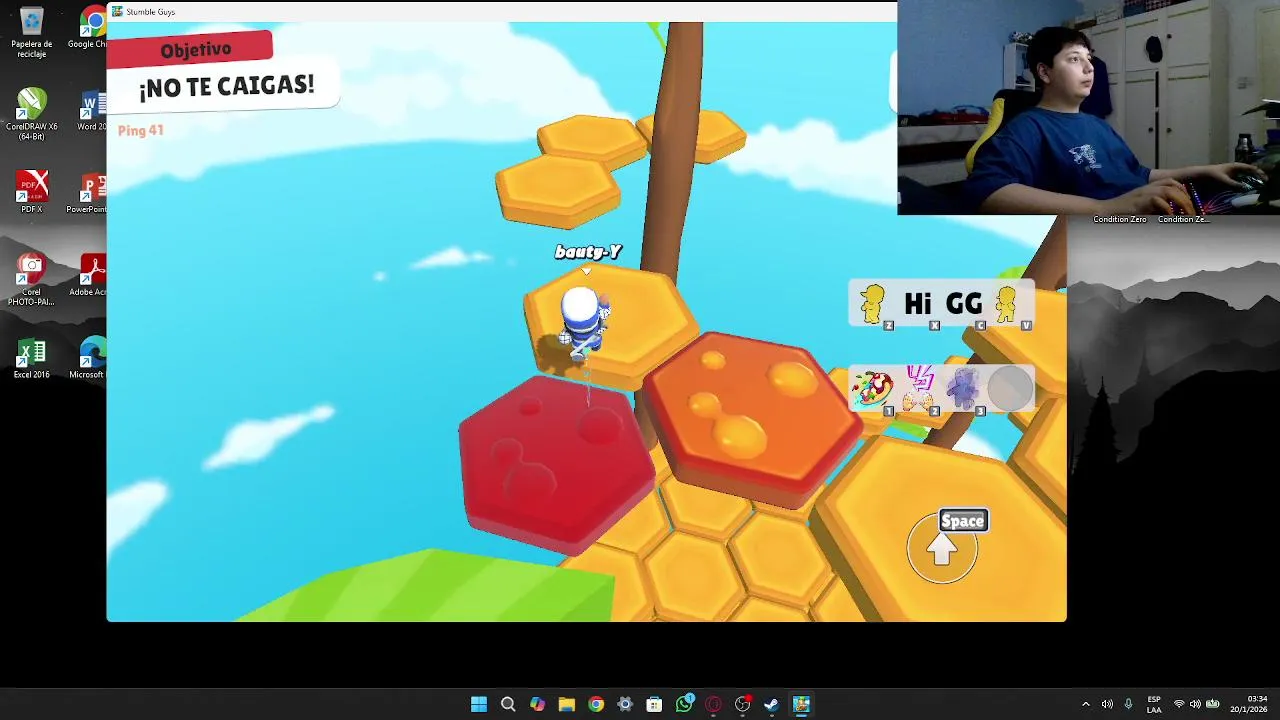The image size is (1280, 720).
Task: Select the empty gray emote slot
Action: pos(1009,389)
